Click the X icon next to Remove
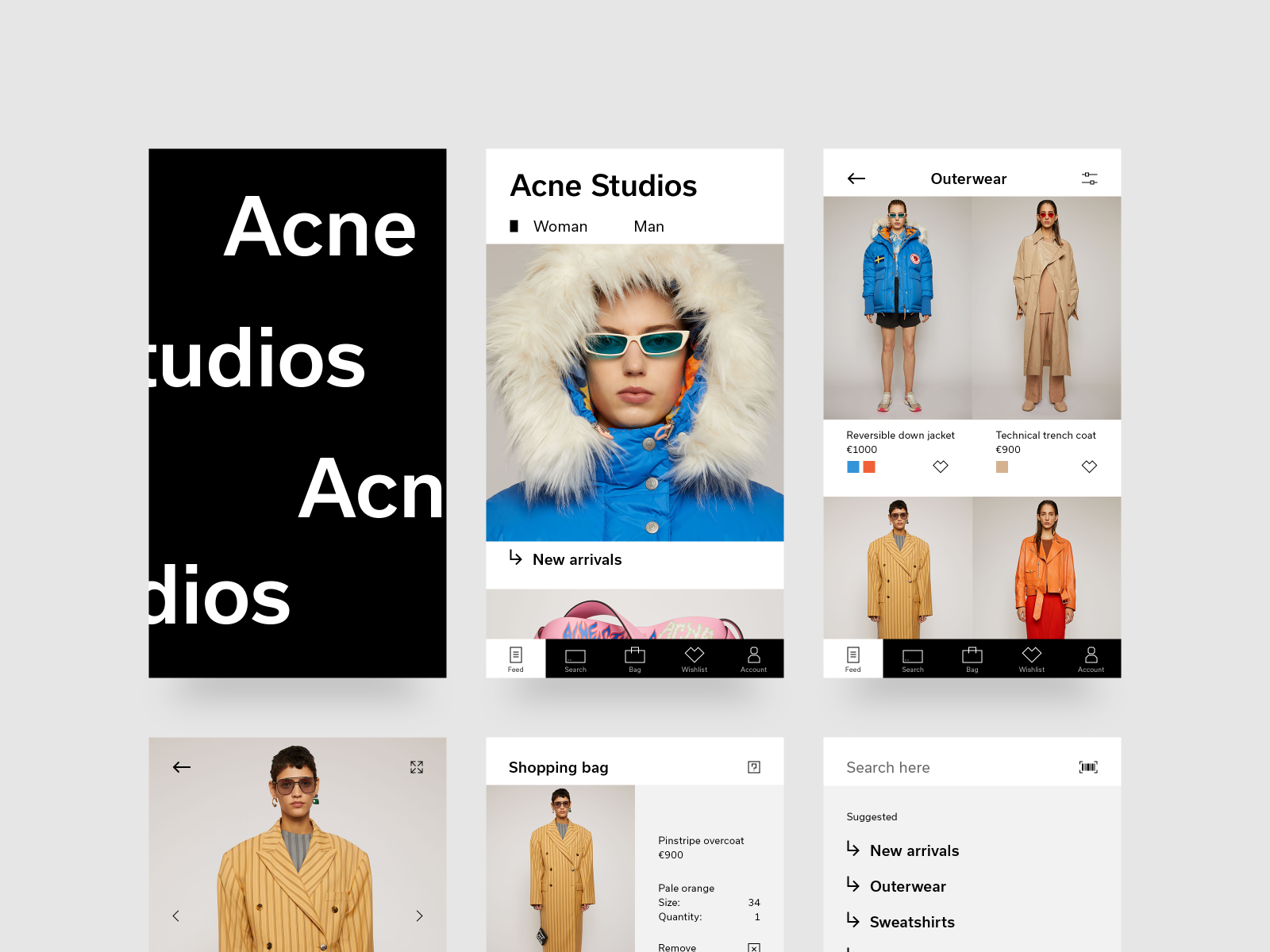Image resolution: width=1270 pixels, height=952 pixels. 754,947
